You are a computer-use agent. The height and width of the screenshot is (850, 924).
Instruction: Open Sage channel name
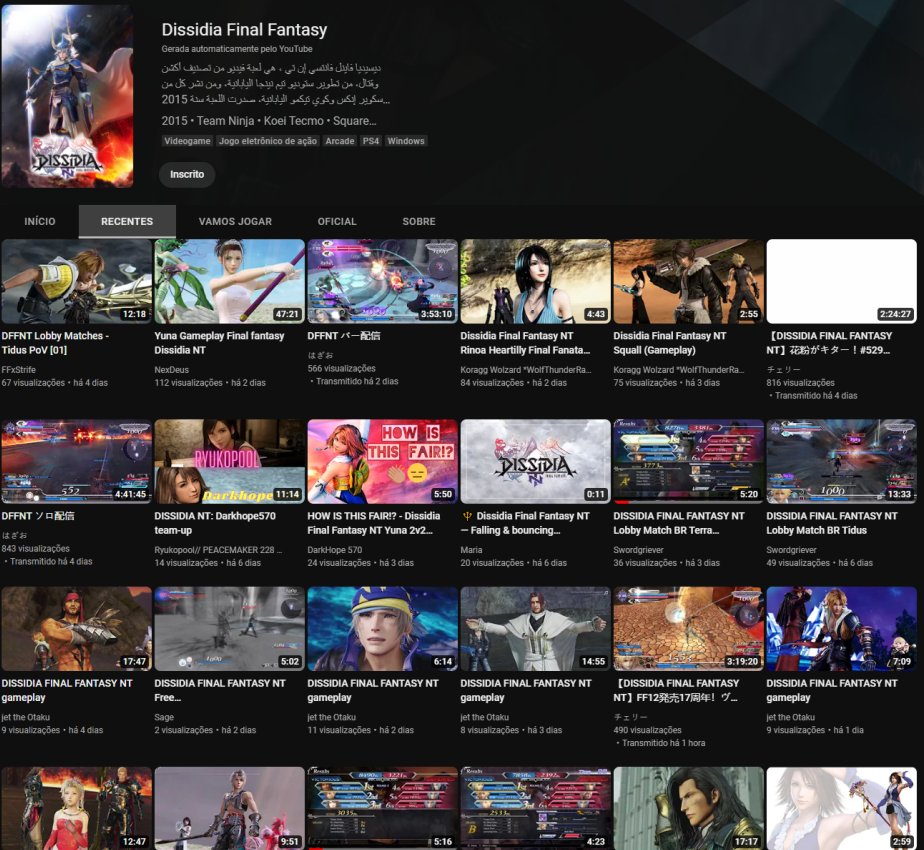164,717
